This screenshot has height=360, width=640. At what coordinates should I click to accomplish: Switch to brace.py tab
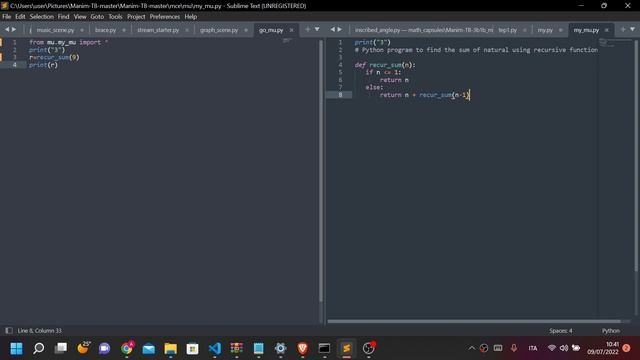tap(105, 30)
